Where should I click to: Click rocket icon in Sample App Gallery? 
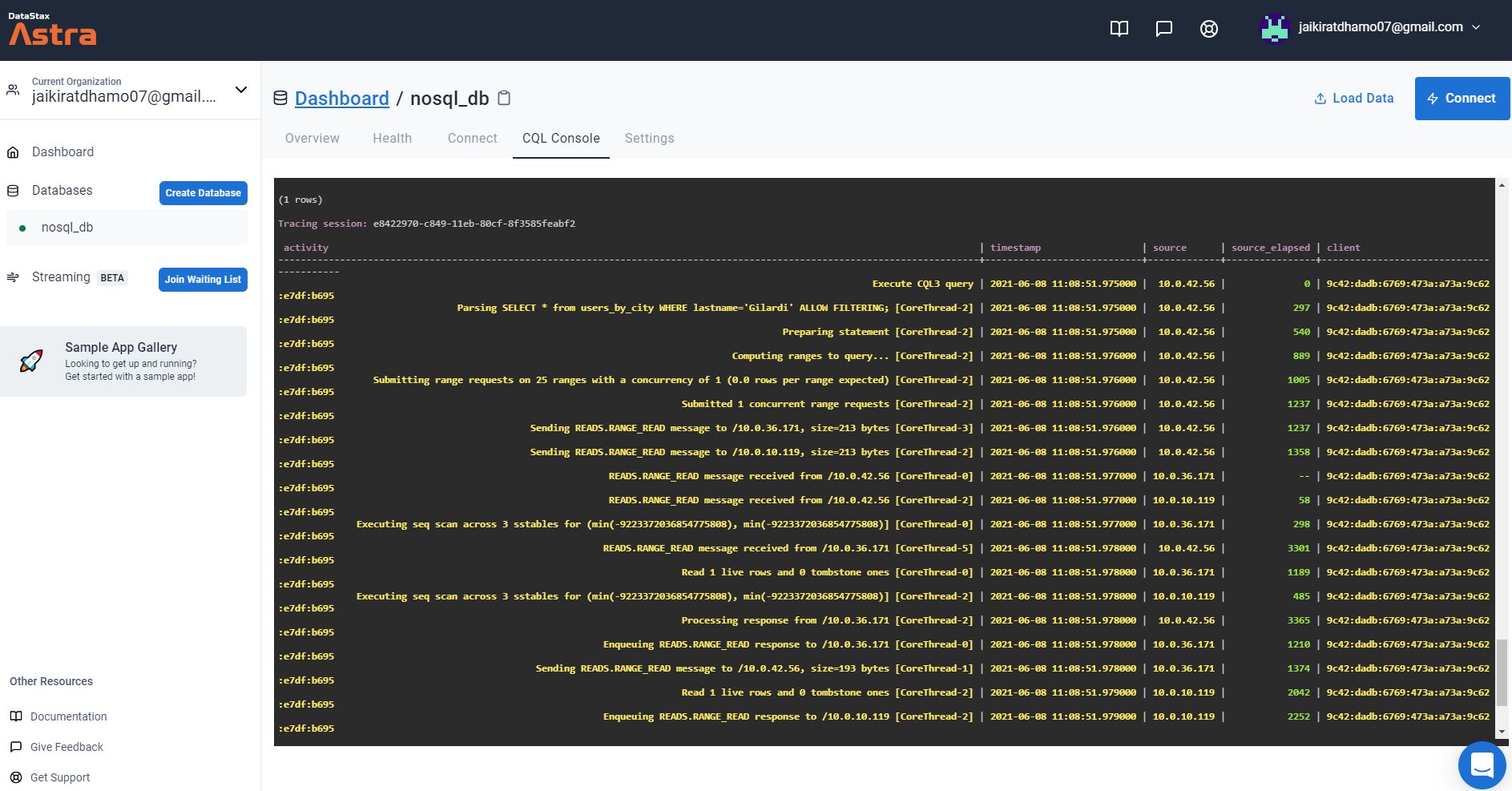[x=33, y=361]
